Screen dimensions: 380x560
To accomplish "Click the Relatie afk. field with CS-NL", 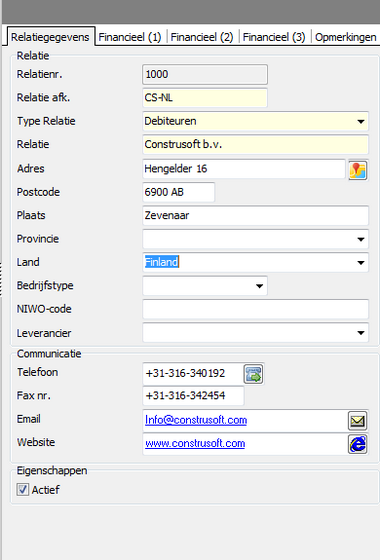I will (205, 98).
